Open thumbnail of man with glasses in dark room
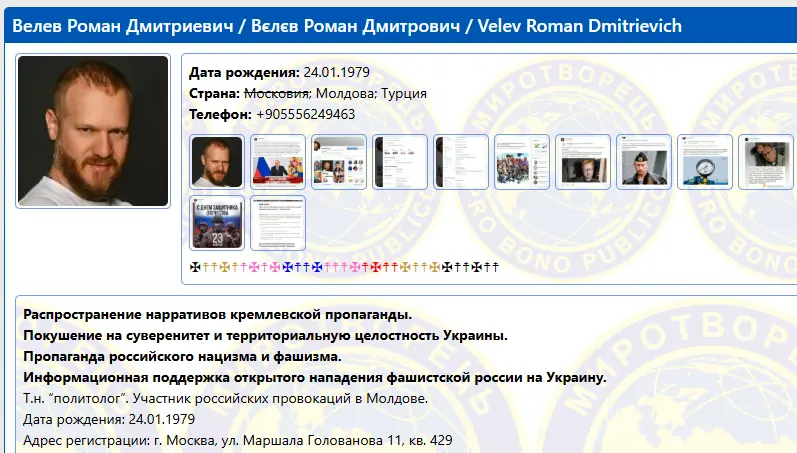Screen dimensions: 797x453 coord(583,162)
